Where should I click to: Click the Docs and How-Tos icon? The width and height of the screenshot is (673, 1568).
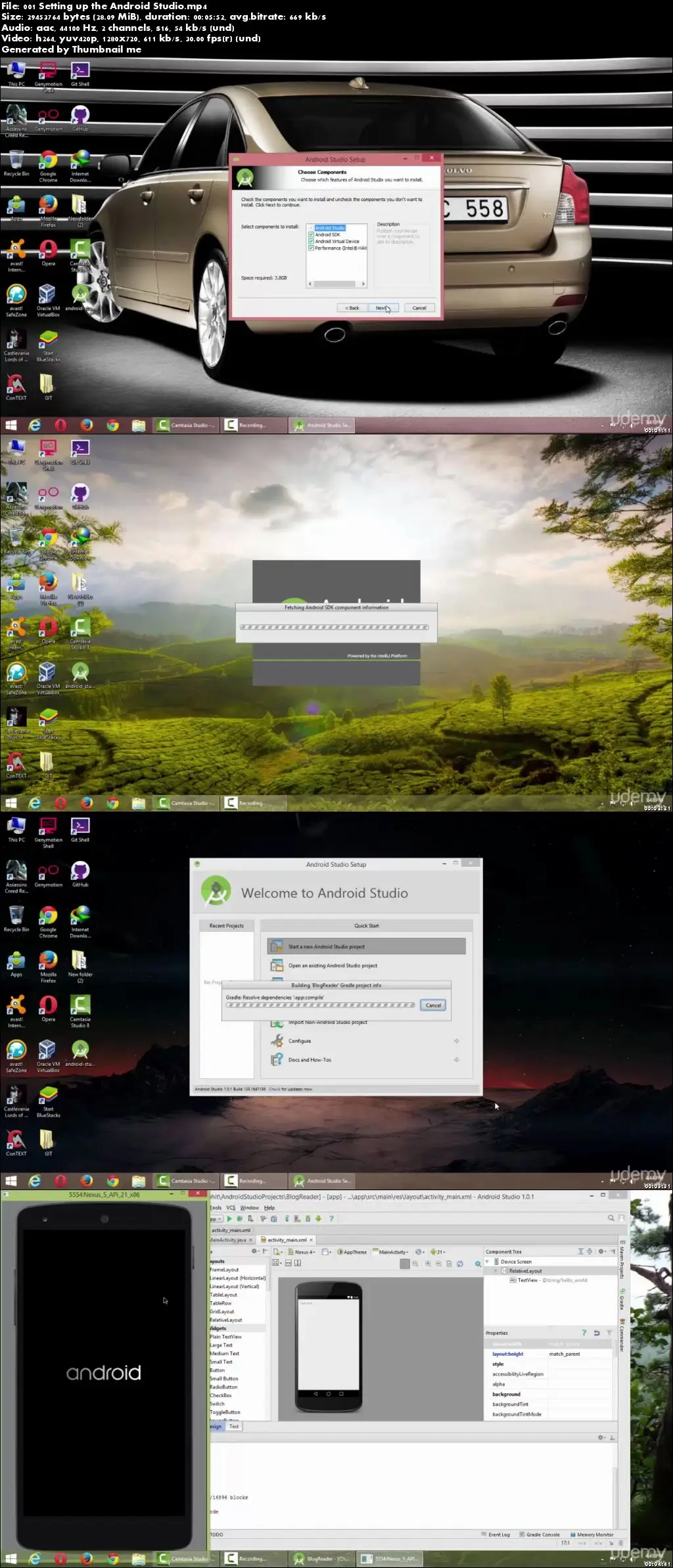(277, 1060)
